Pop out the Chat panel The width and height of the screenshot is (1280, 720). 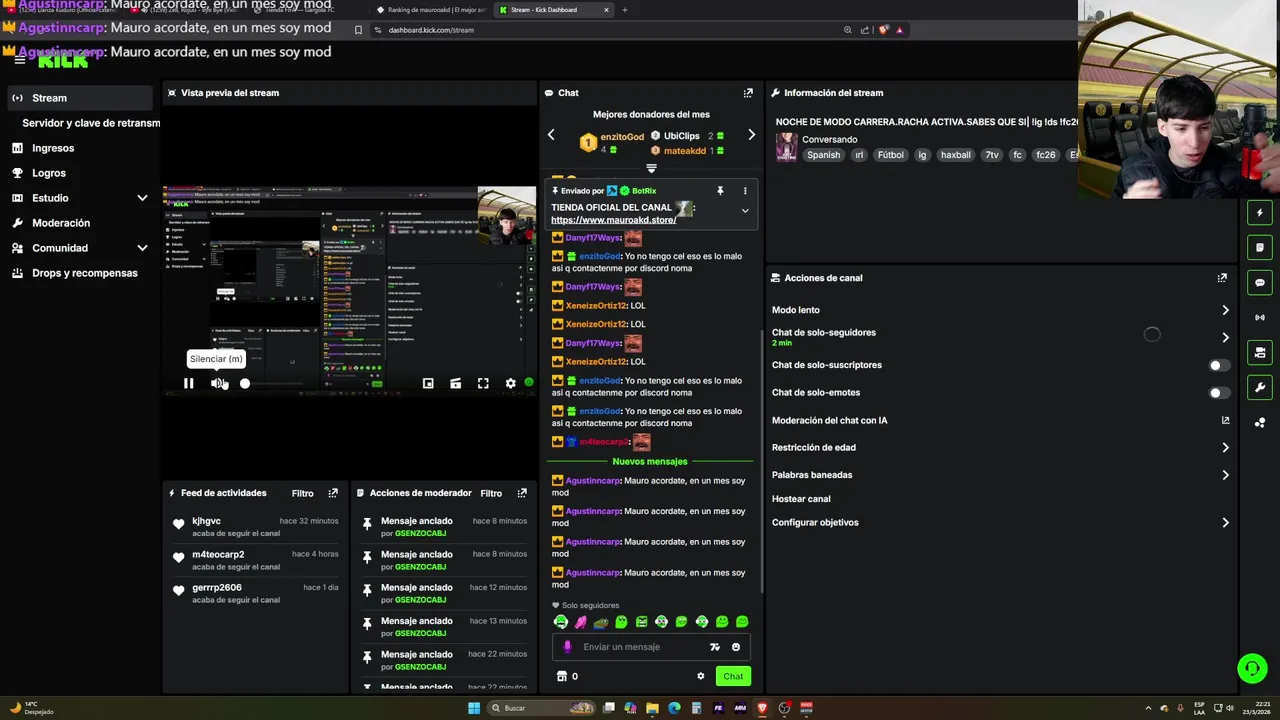(748, 93)
